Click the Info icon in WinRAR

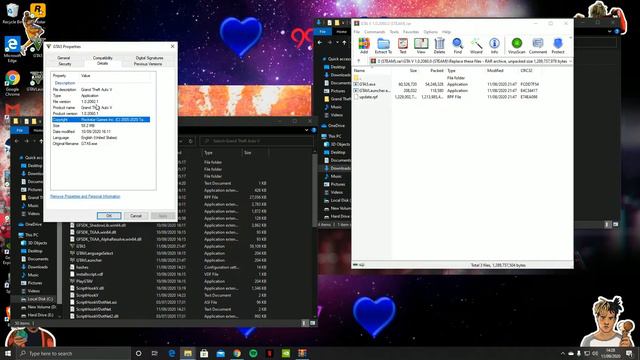pos(494,46)
